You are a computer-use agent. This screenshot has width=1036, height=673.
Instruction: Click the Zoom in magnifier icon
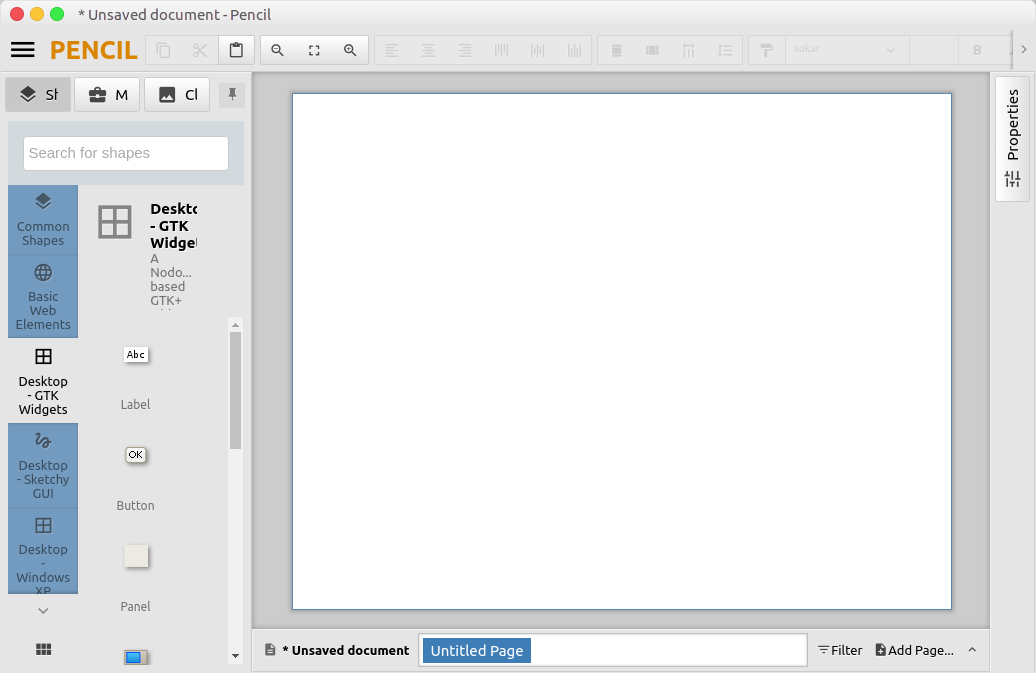click(350, 50)
